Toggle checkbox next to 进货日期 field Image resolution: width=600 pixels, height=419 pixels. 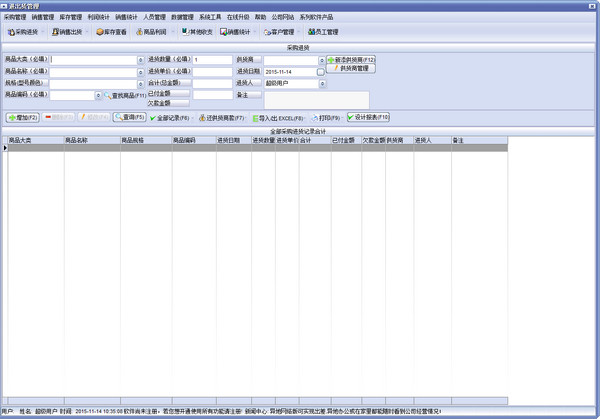tap(321, 72)
